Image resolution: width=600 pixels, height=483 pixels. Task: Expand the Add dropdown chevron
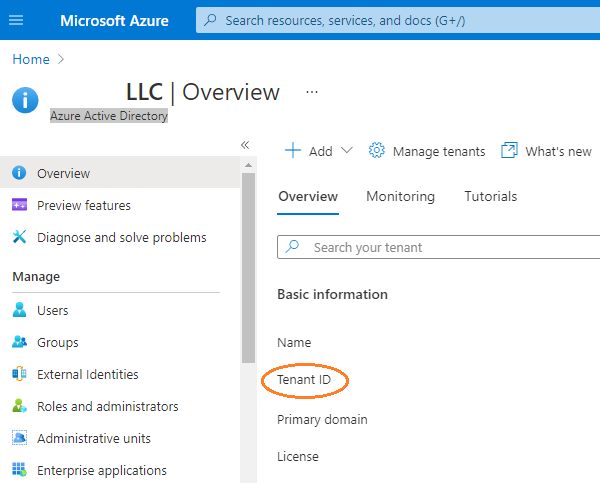coord(347,150)
